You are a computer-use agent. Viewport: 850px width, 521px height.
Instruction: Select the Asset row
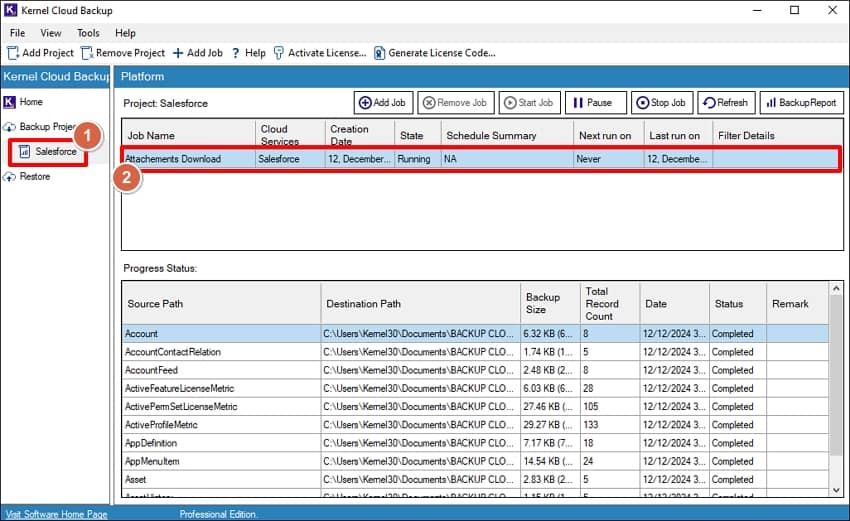tap(475, 480)
